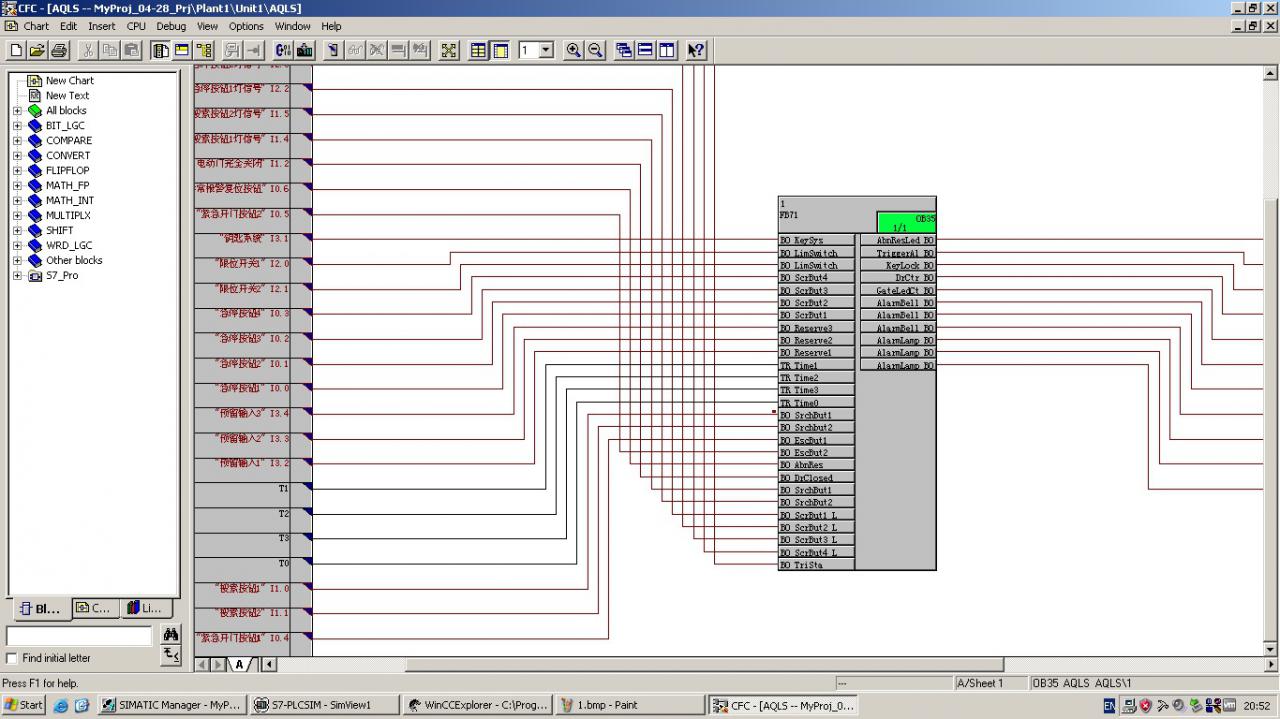Switch to sheet view icon
This screenshot has width=1280, height=719.
tap(501, 50)
